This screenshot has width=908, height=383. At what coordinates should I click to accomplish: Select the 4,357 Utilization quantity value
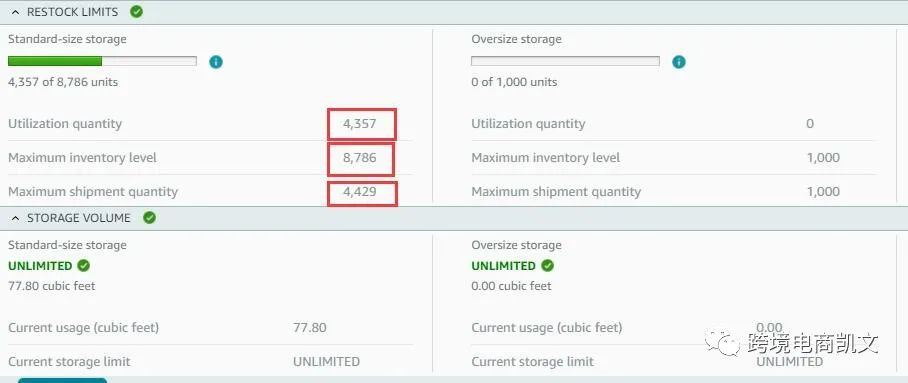(360, 123)
